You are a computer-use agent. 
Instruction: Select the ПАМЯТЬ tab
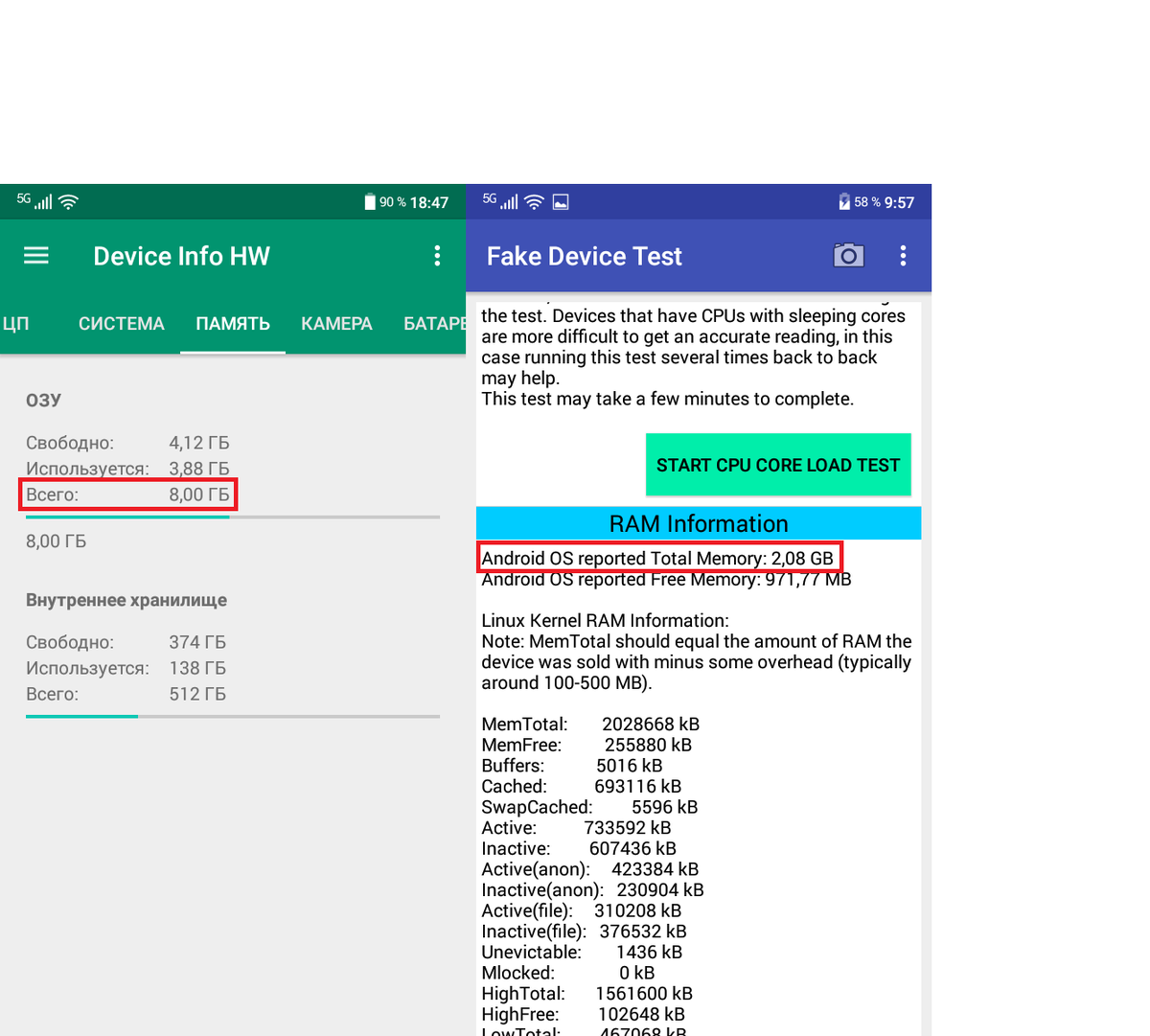pos(233,324)
